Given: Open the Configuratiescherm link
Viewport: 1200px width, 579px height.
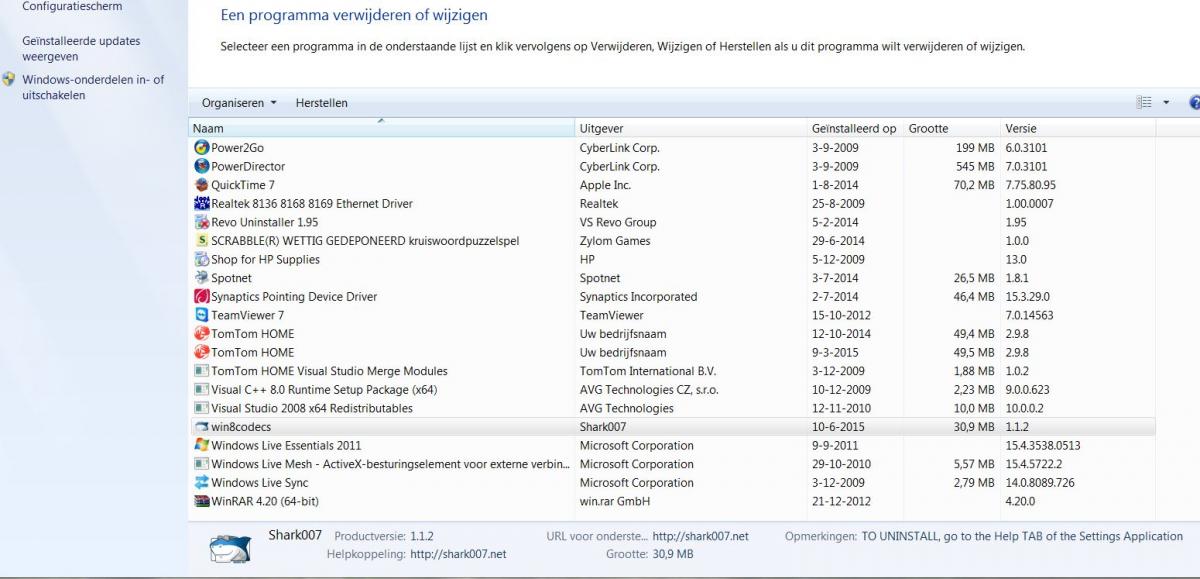Looking at the screenshot, I should (72, 6).
